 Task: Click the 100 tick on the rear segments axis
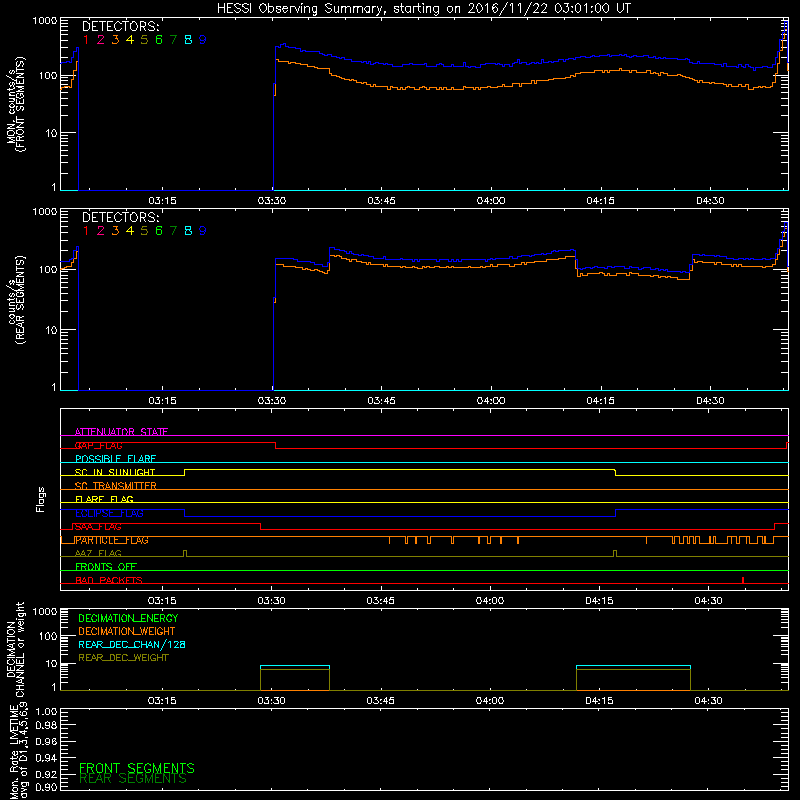[48, 269]
